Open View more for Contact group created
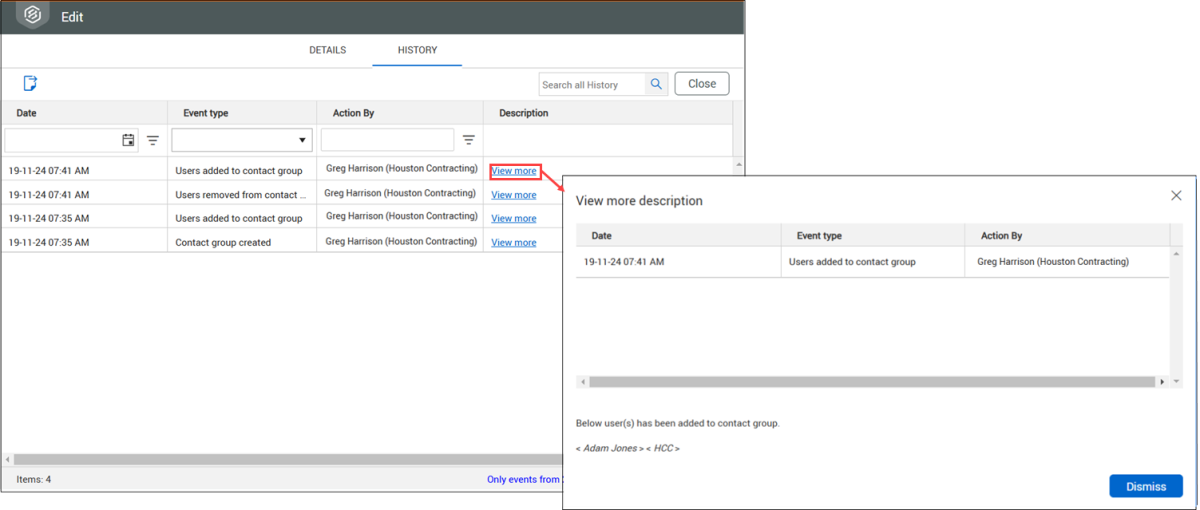Image resolution: width=1200 pixels, height=510 pixels. (513, 242)
